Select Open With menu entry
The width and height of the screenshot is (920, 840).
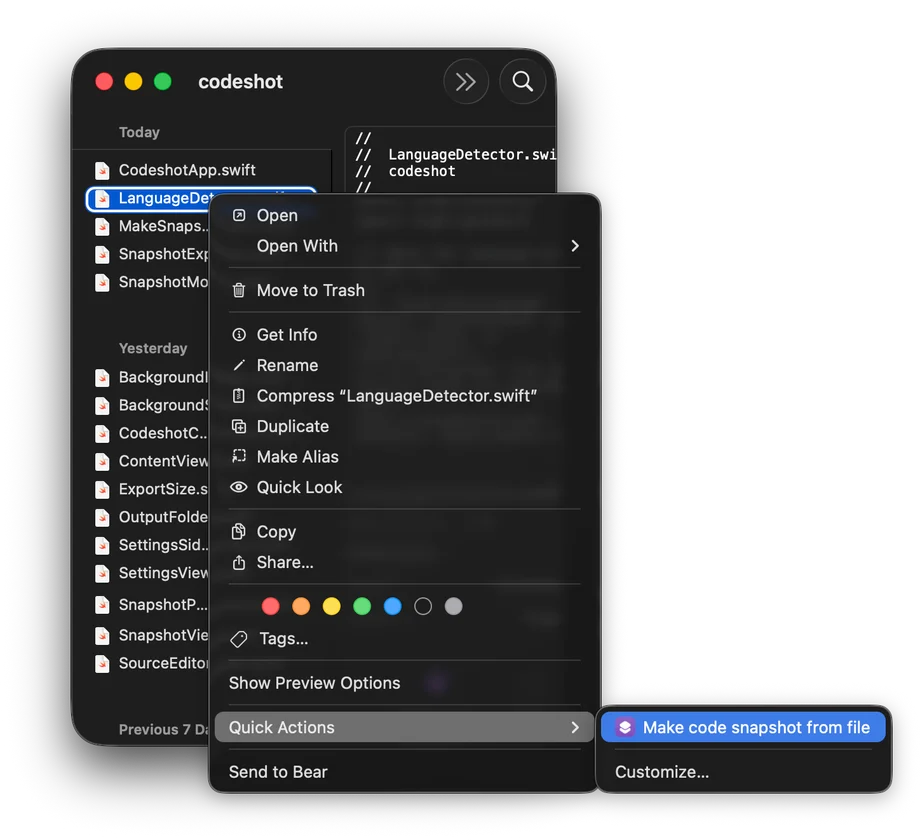pyautogui.click(x=404, y=246)
